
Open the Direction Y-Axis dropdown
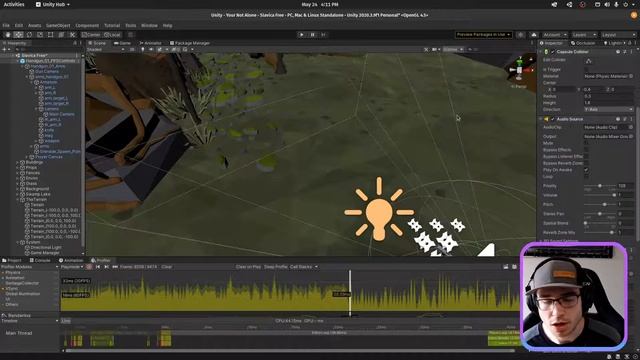(x=608, y=109)
